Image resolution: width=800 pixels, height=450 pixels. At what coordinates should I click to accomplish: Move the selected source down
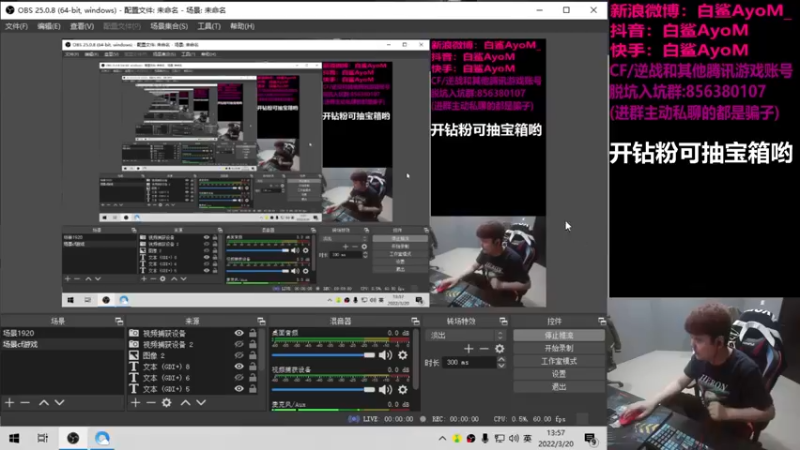pyautogui.click(x=201, y=403)
